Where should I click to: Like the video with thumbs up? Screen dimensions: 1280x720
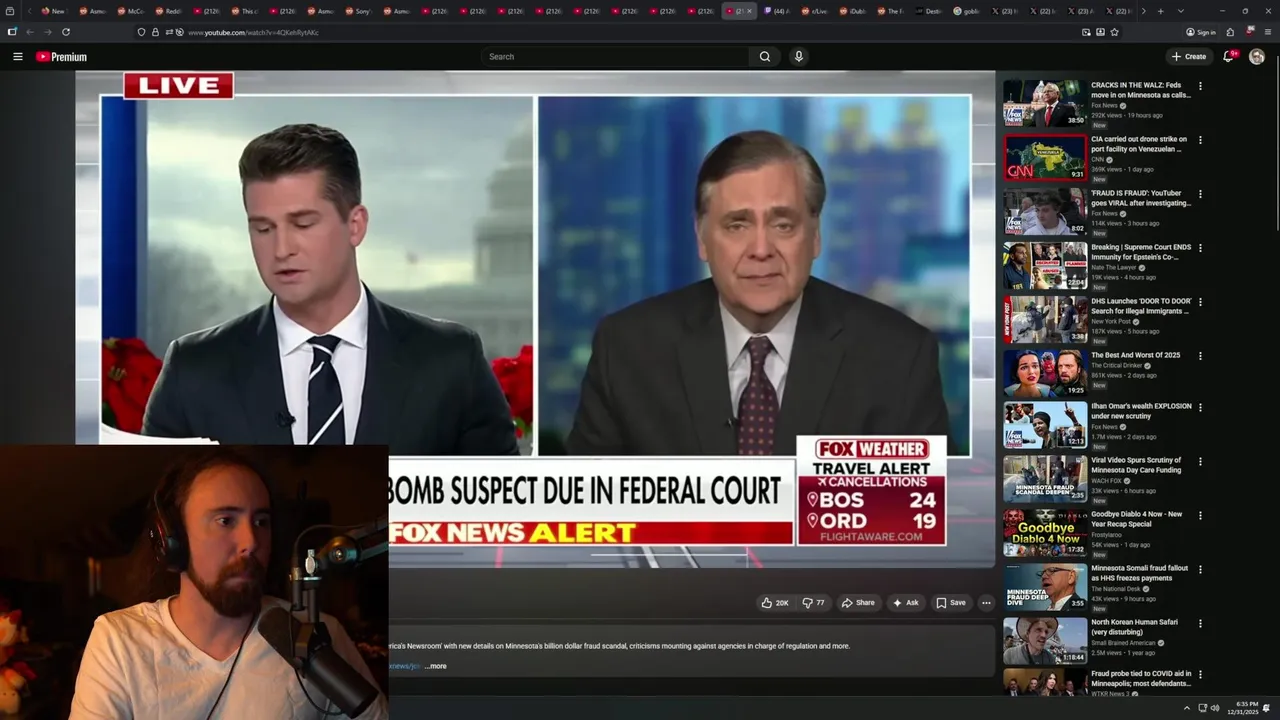774,603
